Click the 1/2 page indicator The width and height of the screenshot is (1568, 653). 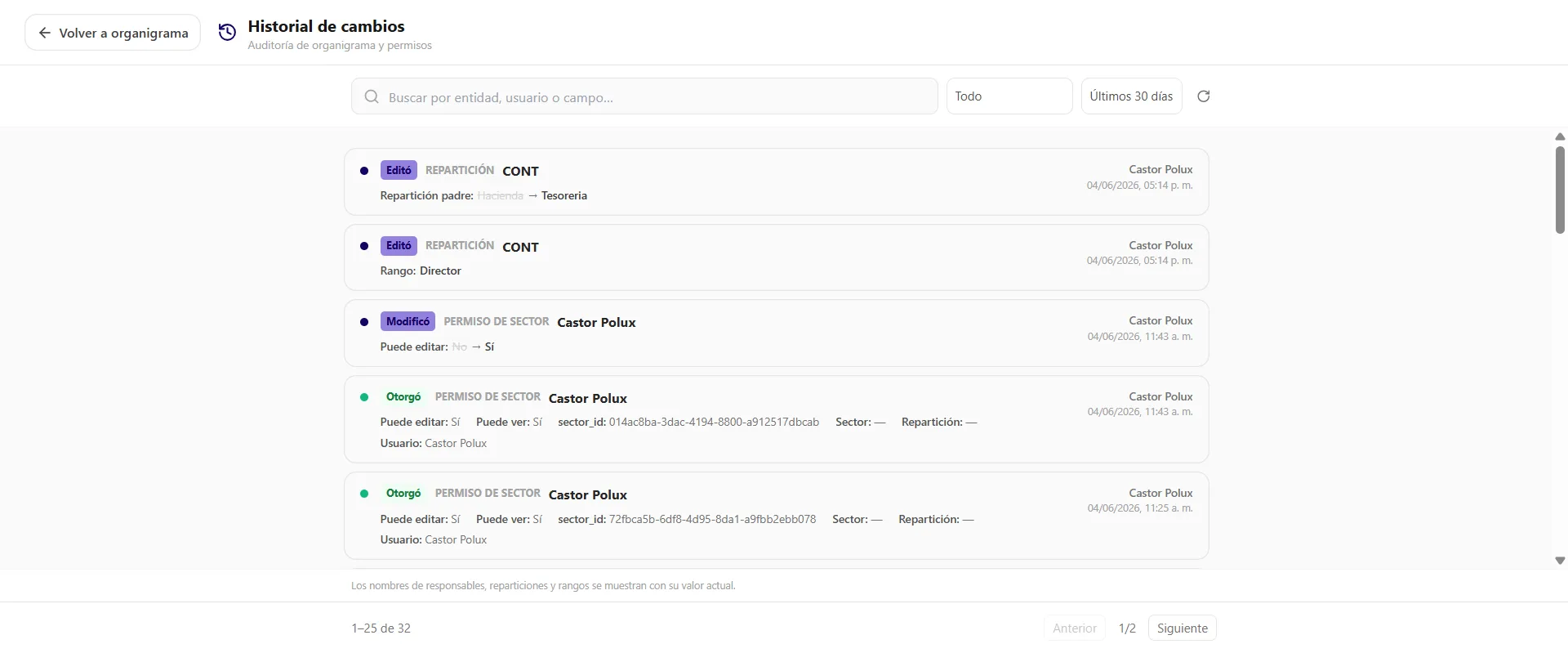1127,628
